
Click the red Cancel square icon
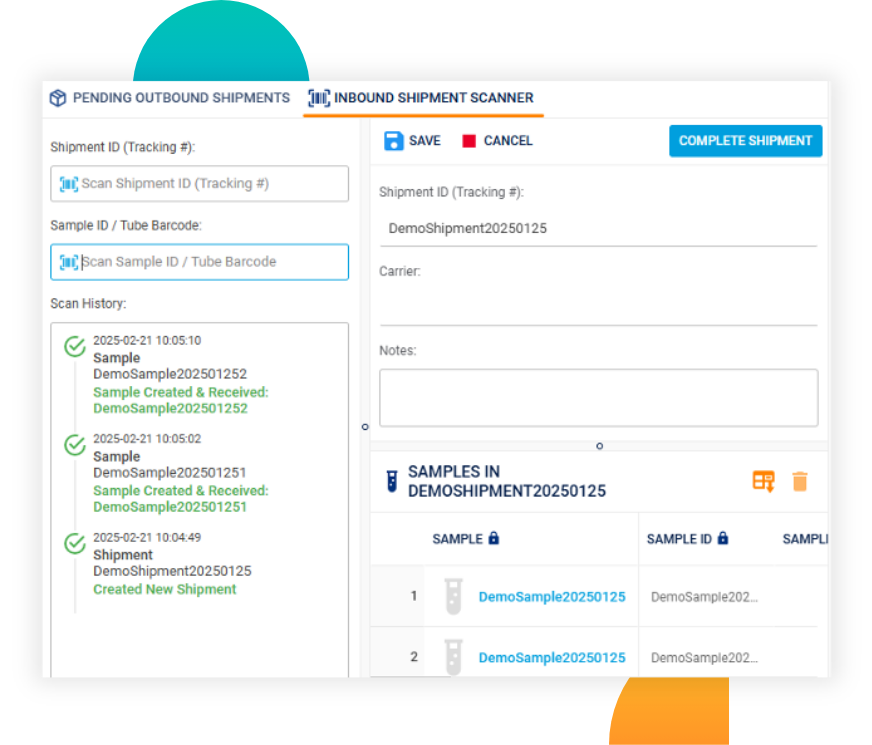[469, 141]
